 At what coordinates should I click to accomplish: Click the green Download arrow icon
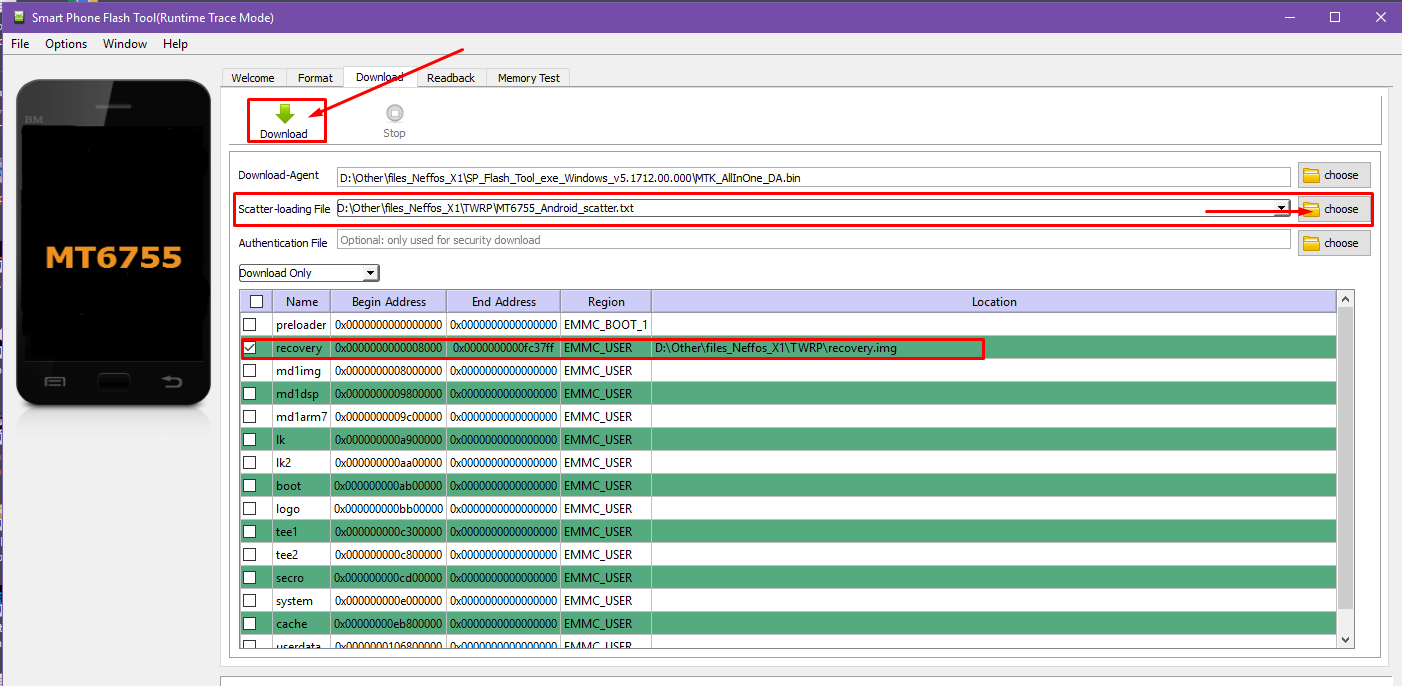(x=284, y=114)
